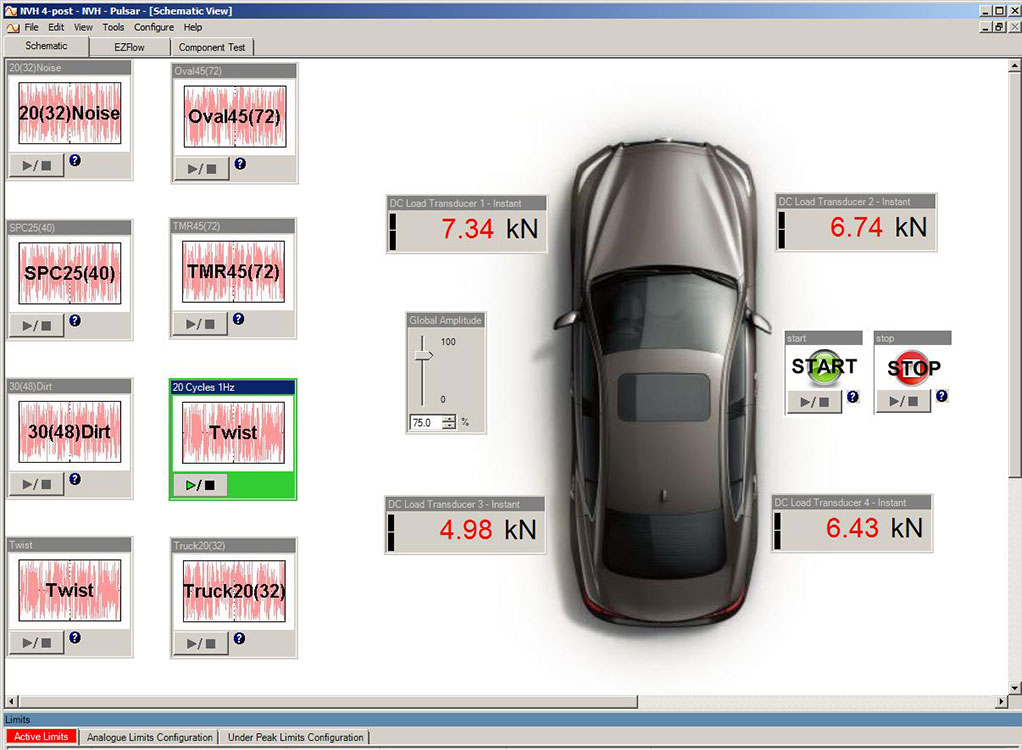This screenshot has width=1022, height=750.
Task: Open the Component Test tab
Action: (213, 47)
